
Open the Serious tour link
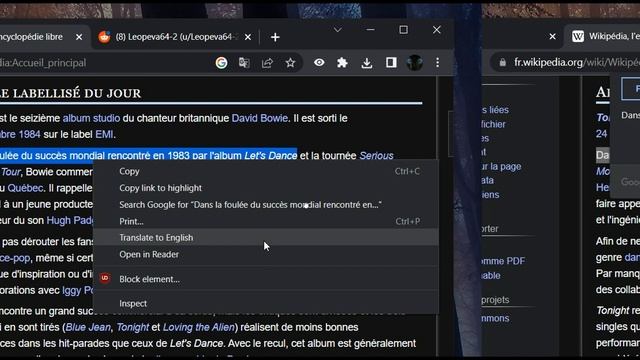tap(376, 156)
